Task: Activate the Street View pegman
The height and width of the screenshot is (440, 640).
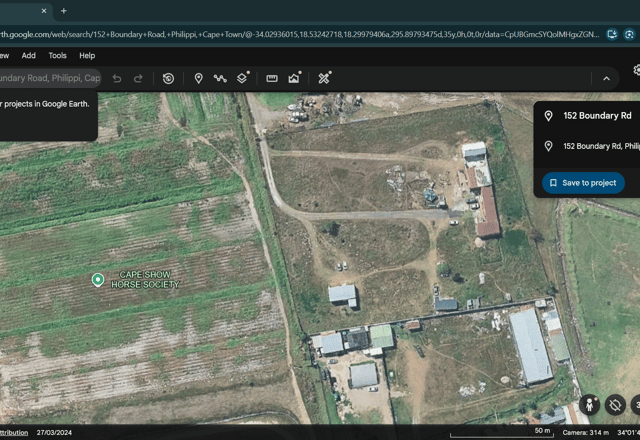Action: pos(589,405)
